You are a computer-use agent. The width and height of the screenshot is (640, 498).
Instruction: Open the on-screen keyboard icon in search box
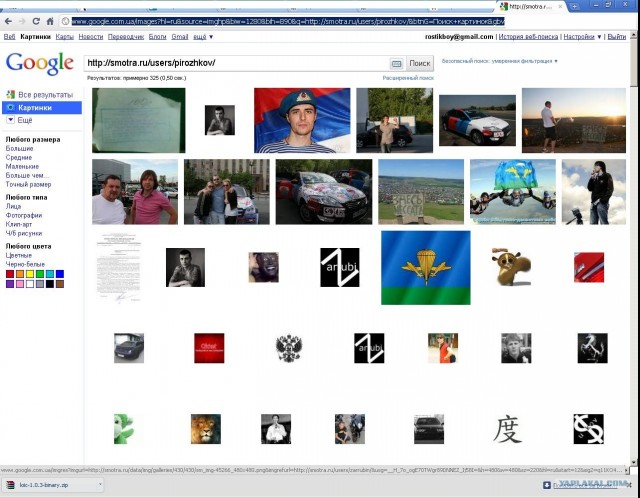pos(396,64)
